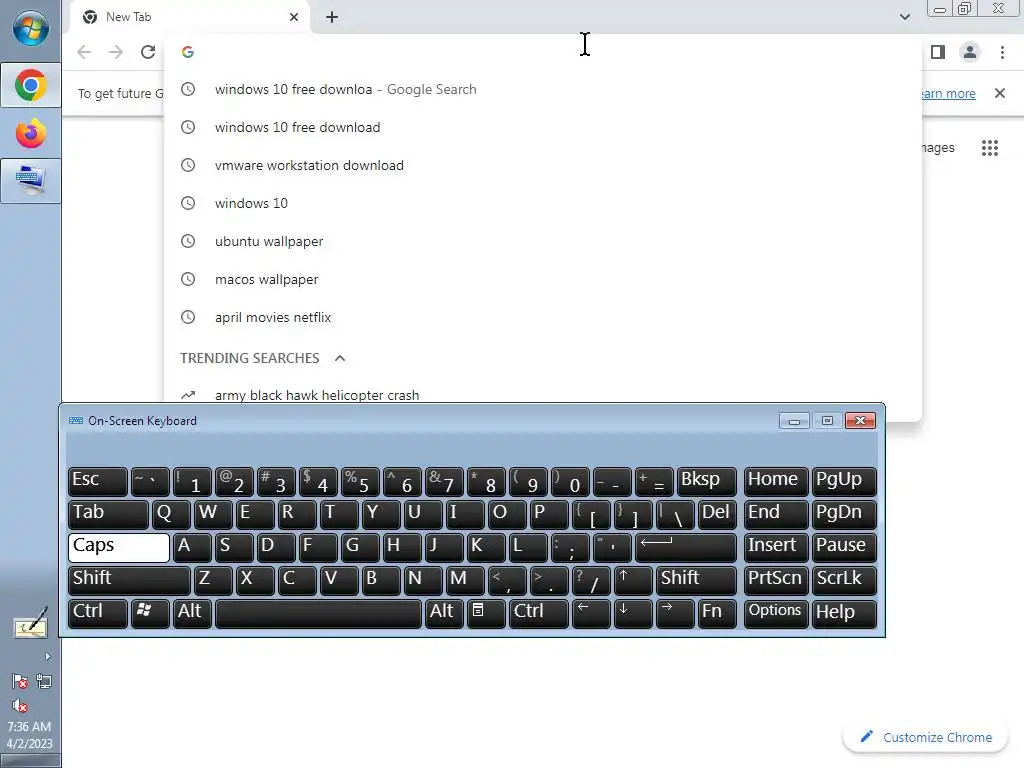Toggle the left Alt key
This screenshot has height=768, width=1024.
pos(192,613)
